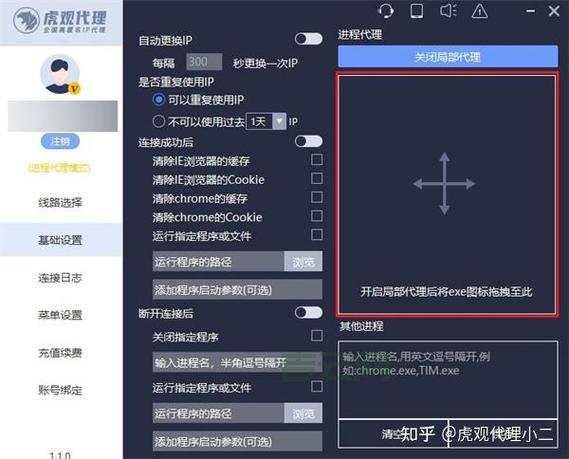Open the 连接日志 menu item

(61, 278)
